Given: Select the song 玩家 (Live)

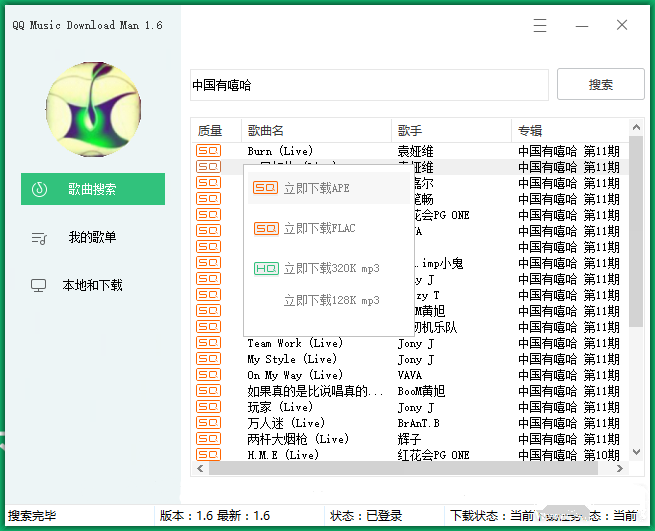Looking at the screenshot, I should click(x=280, y=407).
